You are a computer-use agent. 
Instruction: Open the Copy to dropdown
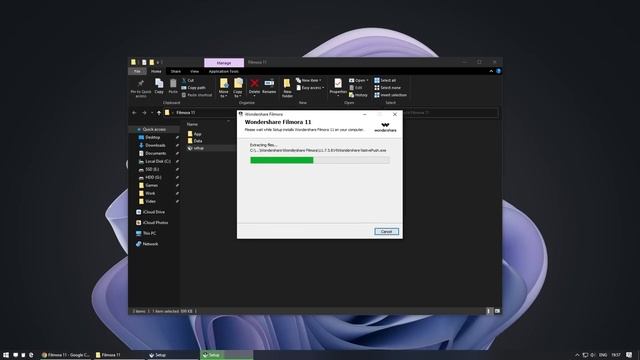tap(238, 88)
